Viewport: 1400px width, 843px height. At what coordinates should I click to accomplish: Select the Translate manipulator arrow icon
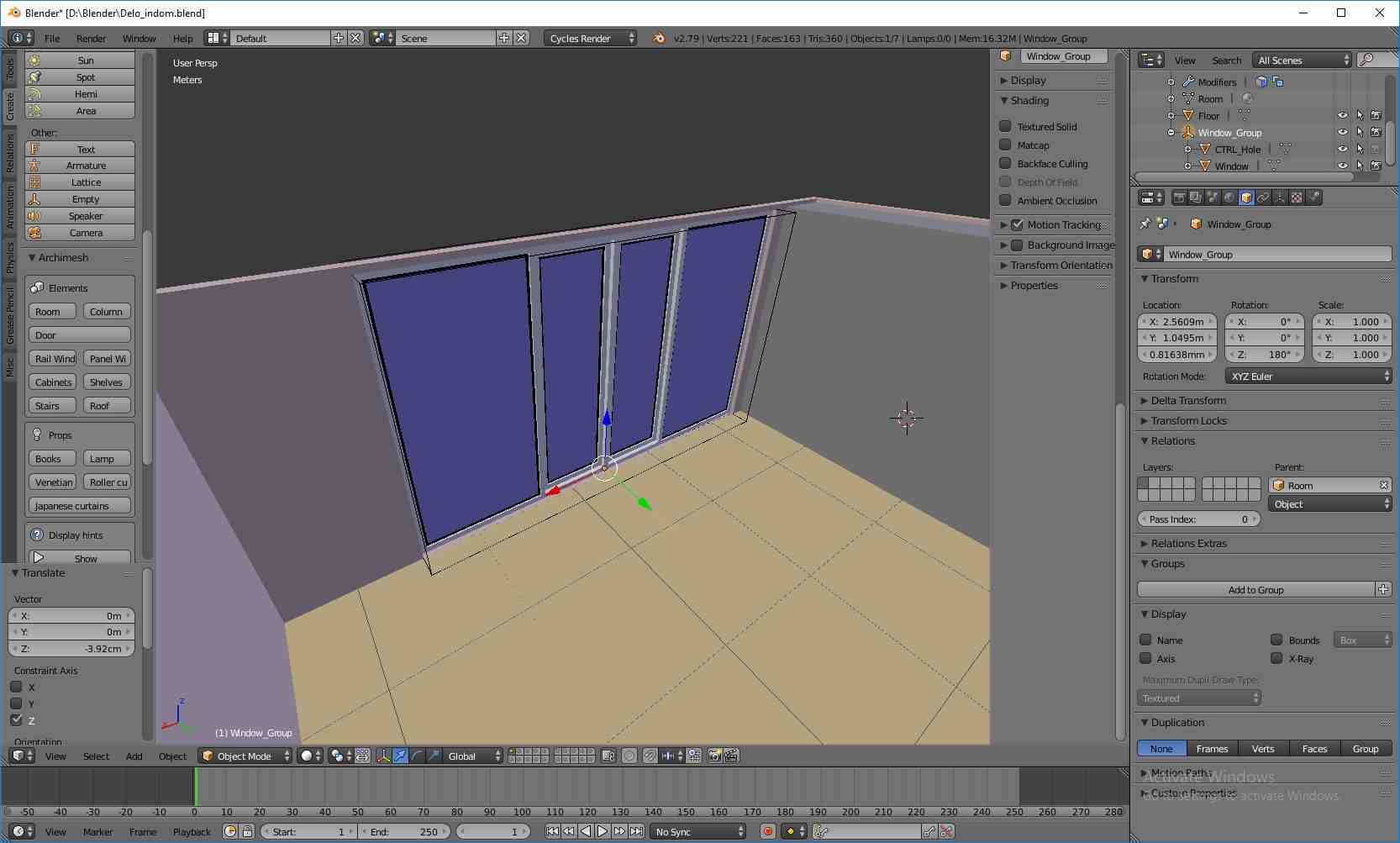[x=399, y=756]
